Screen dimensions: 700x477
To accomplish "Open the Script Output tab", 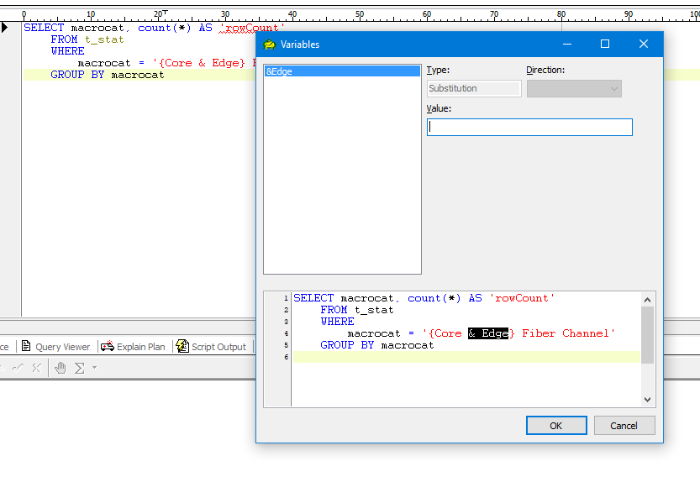I will click(x=211, y=347).
